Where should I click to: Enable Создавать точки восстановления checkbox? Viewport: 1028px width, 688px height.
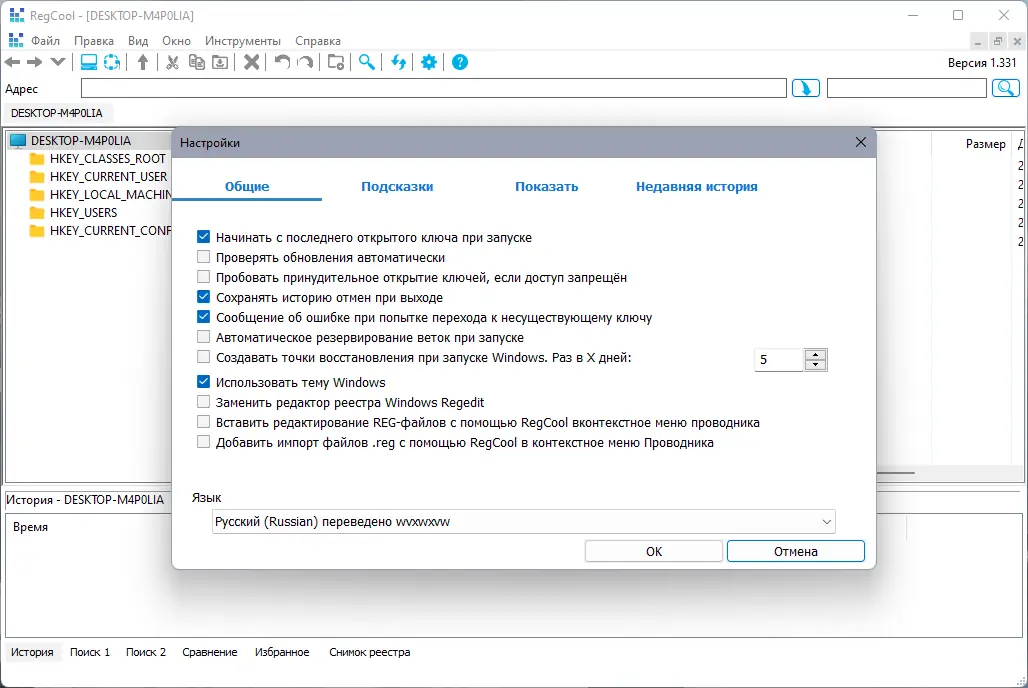pyautogui.click(x=204, y=357)
